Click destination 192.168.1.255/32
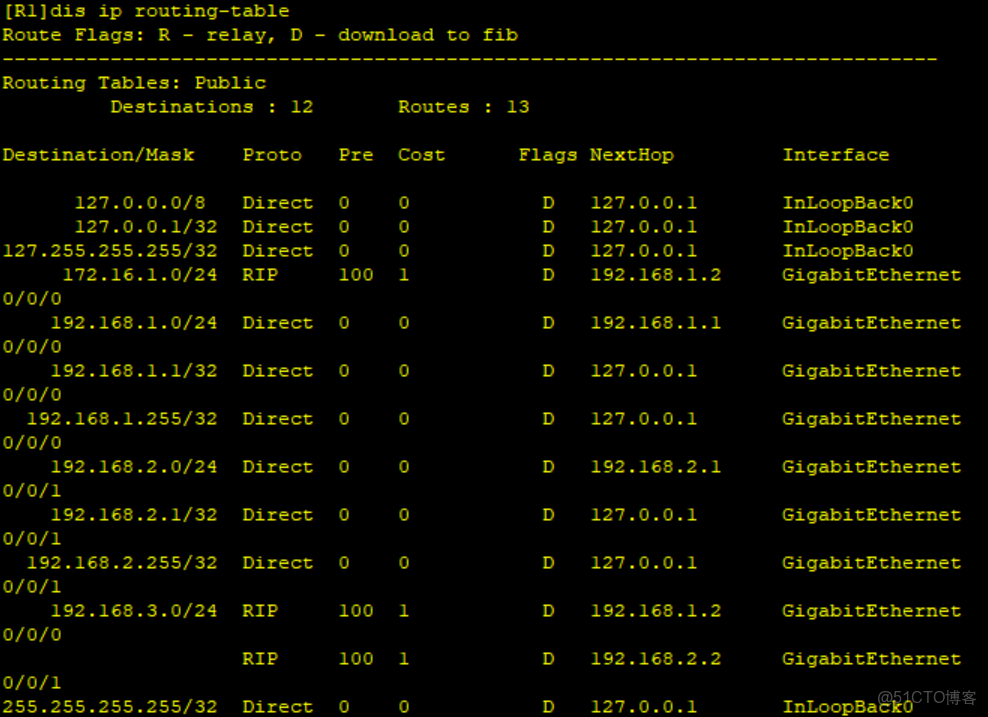 coord(122,419)
